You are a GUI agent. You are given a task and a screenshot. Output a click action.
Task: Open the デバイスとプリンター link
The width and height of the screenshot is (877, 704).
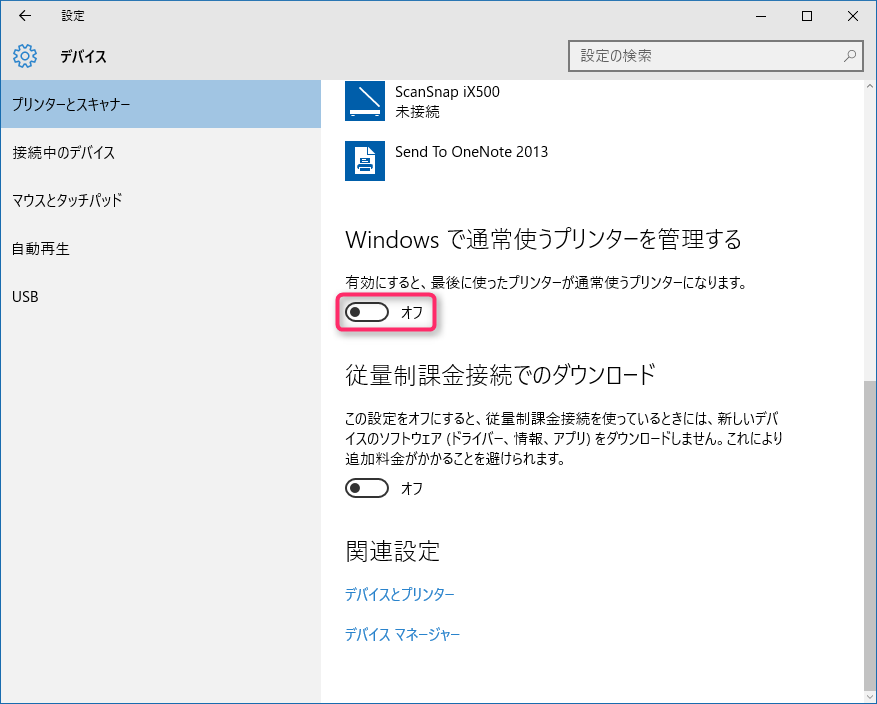click(x=399, y=595)
